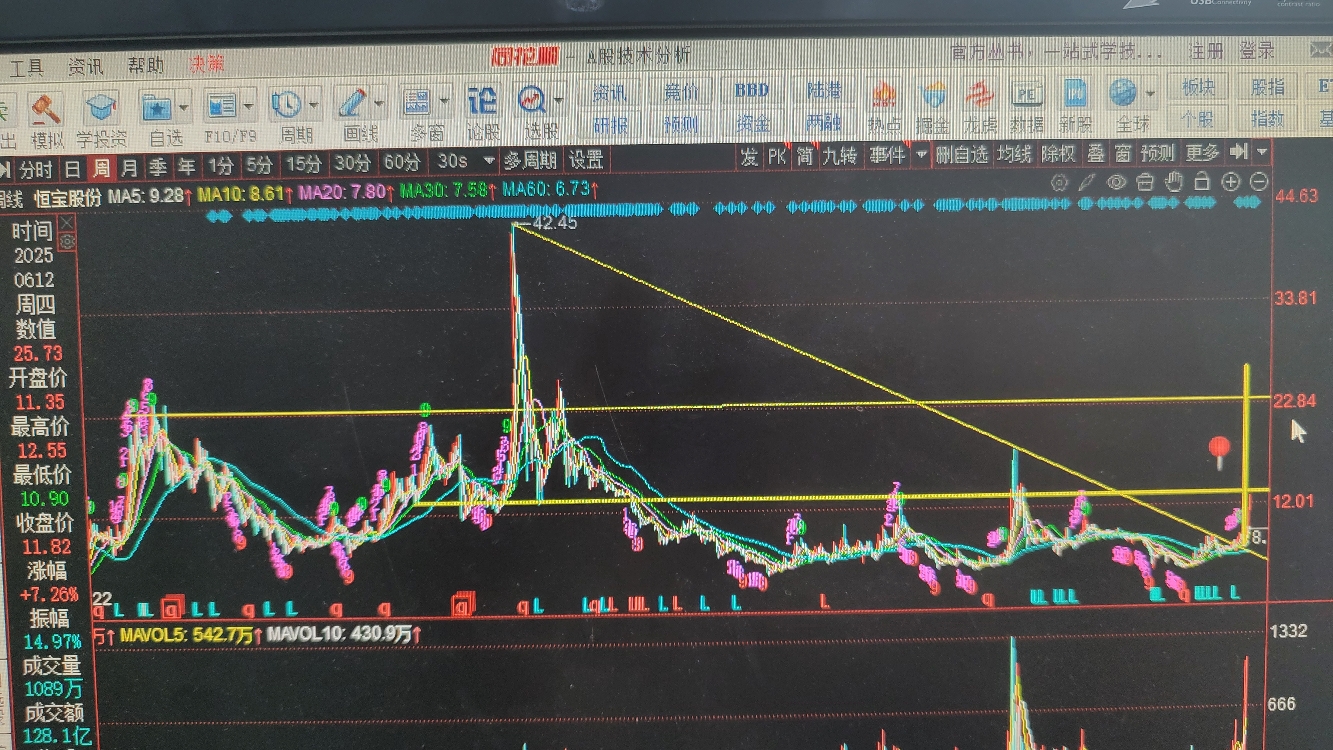Image resolution: width=1333 pixels, height=750 pixels.
Task: Toggle the 除权 ex-rights button
Action: click(1058, 154)
